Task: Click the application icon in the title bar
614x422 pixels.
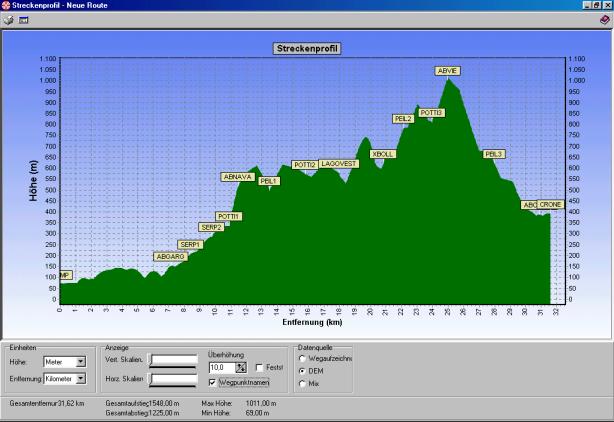Action: coord(6,5)
